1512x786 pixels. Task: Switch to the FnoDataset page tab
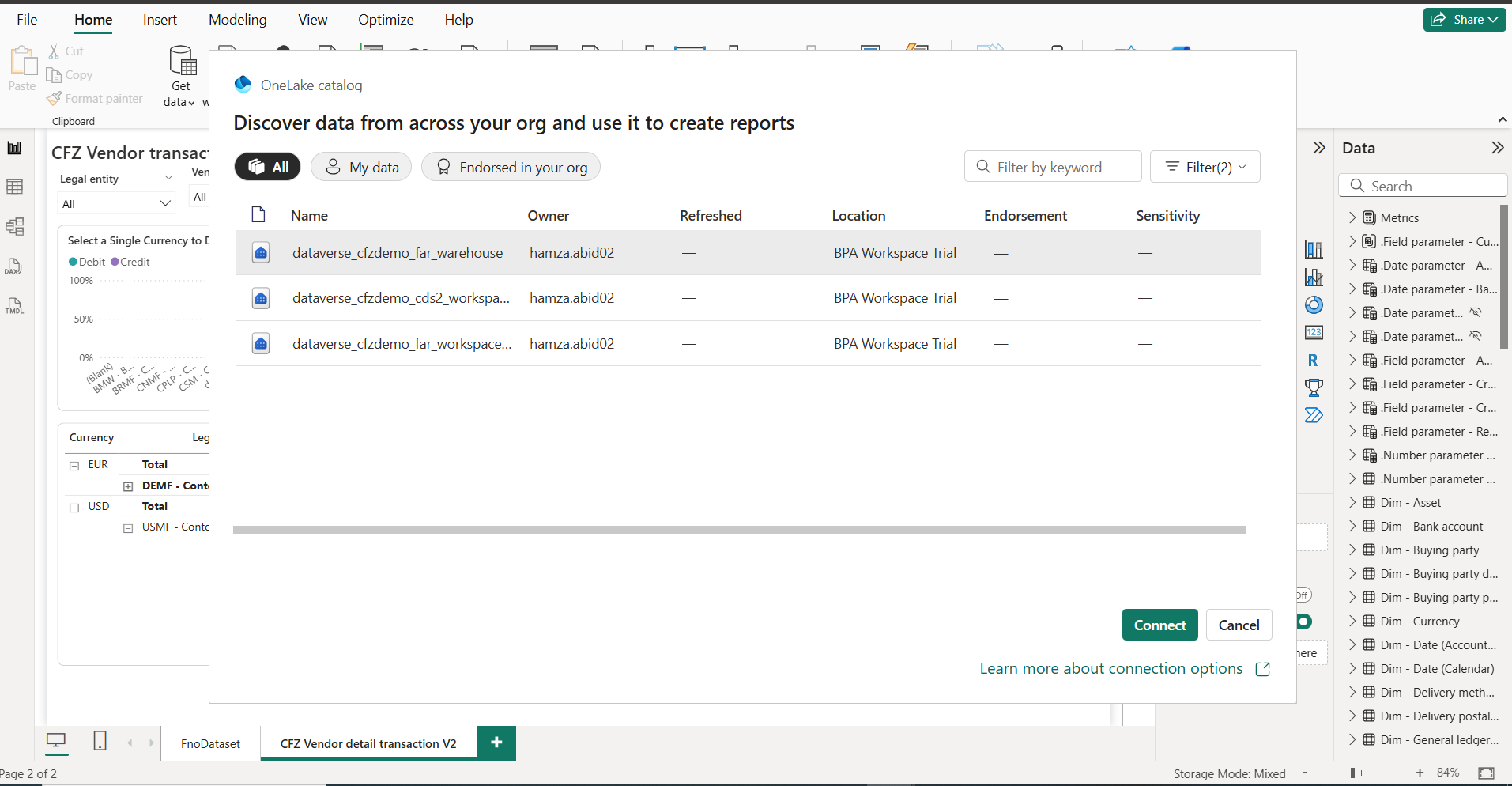coord(210,743)
